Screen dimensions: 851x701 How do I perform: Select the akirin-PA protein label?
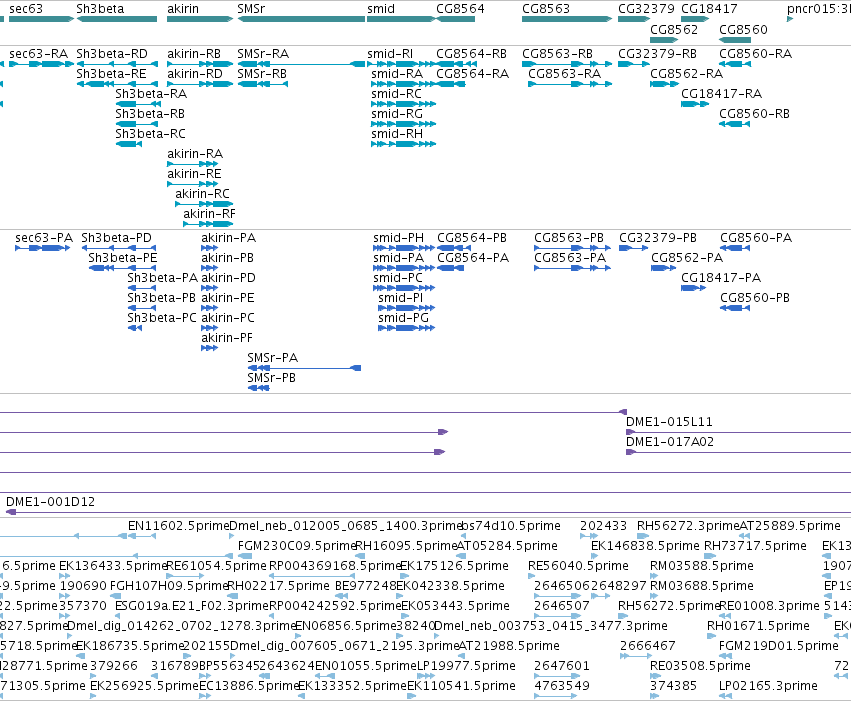click(x=228, y=238)
